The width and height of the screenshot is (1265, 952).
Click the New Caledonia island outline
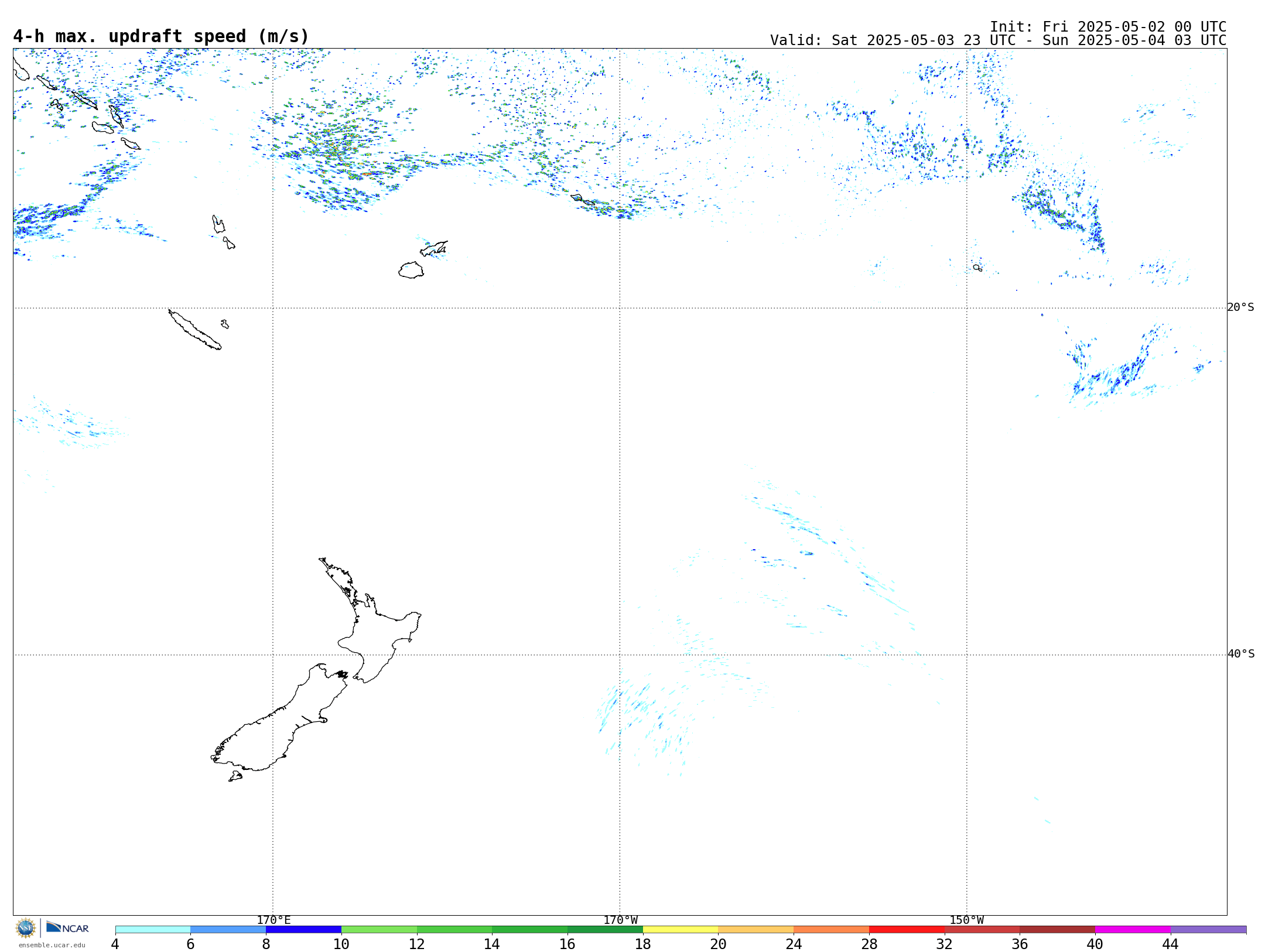[194, 330]
